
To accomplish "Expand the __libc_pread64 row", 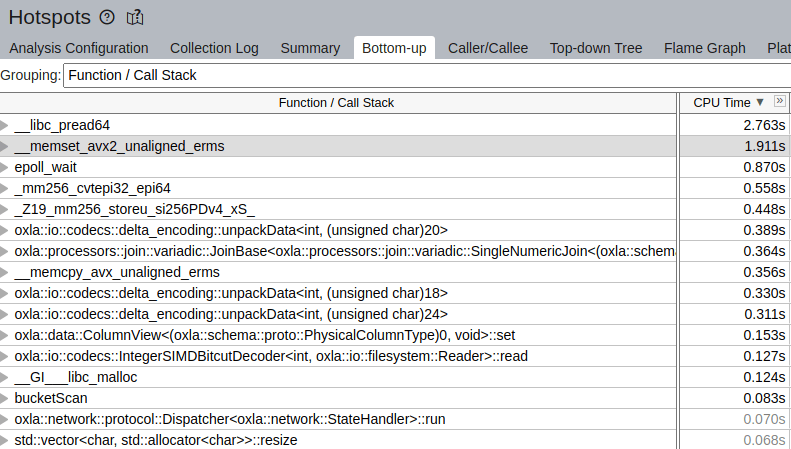I will [4, 125].
